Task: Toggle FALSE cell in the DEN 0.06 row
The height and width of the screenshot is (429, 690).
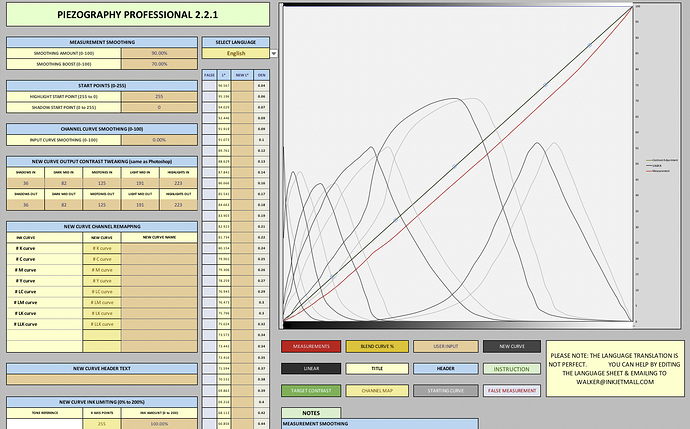Action: 209,96
